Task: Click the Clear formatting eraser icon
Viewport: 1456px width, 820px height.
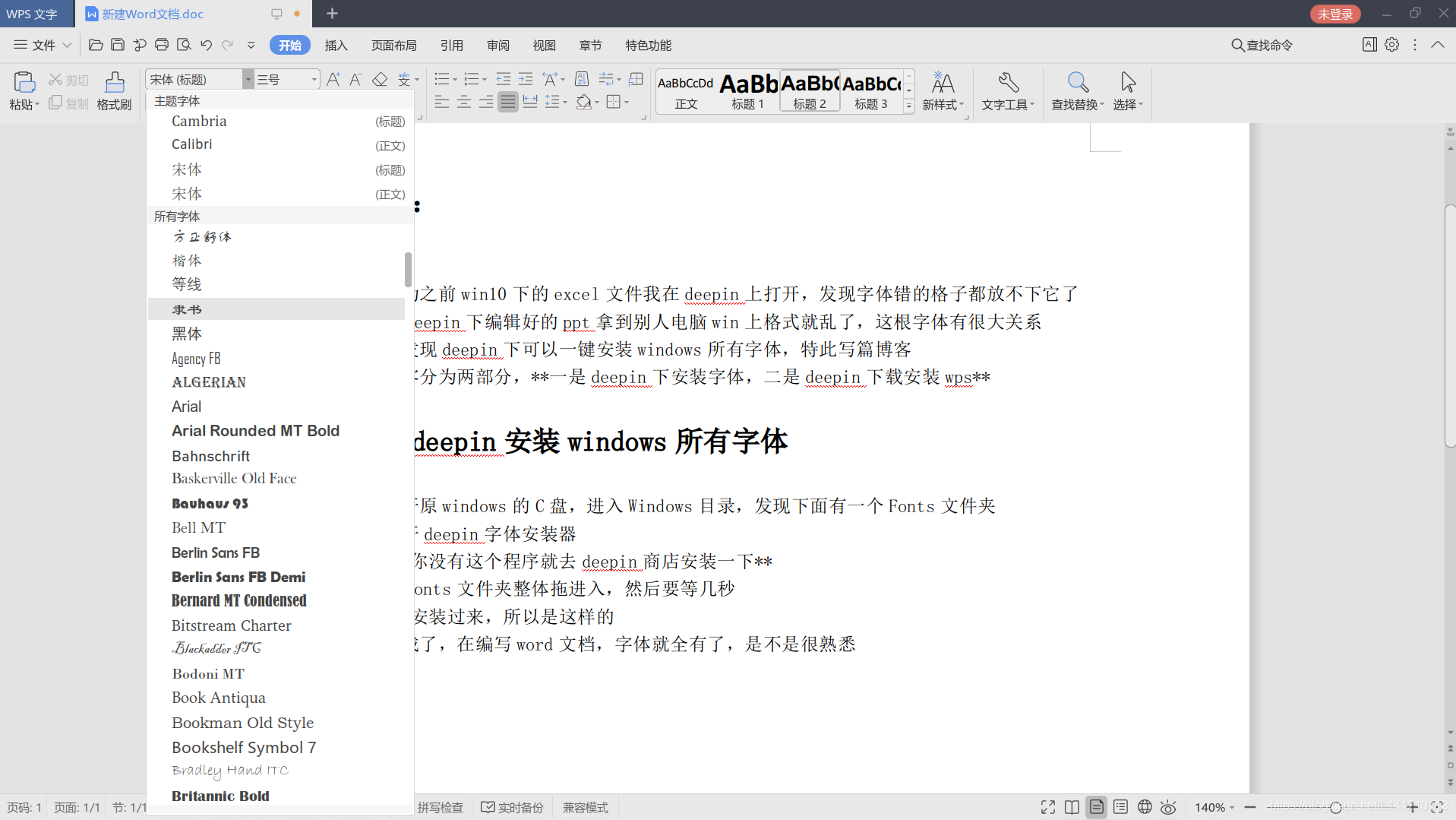Action: pyautogui.click(x=380, y=79)
